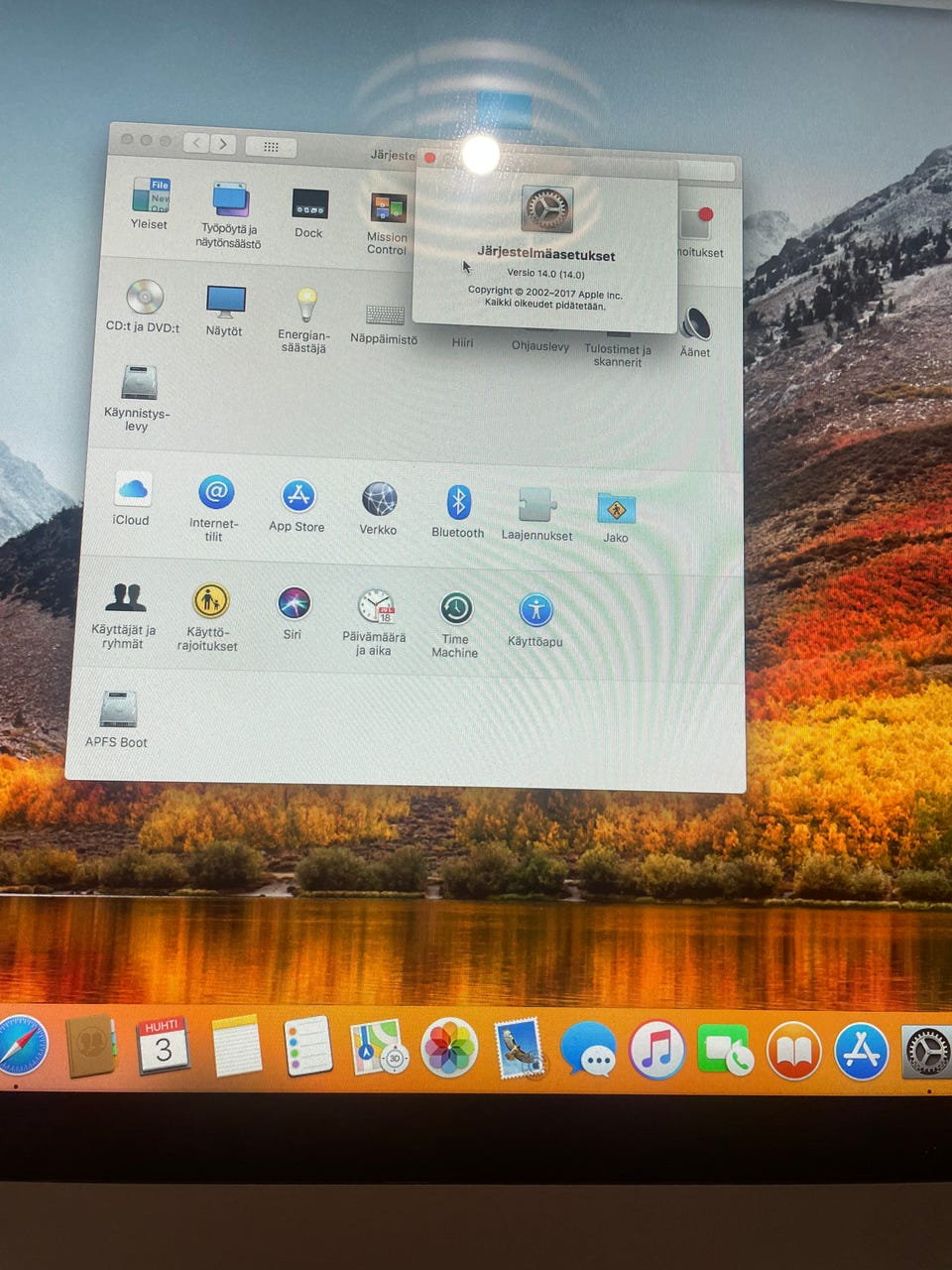Open iBooks from the Dock
The image size is (952, 1270).
click(x=793, y=1051)
